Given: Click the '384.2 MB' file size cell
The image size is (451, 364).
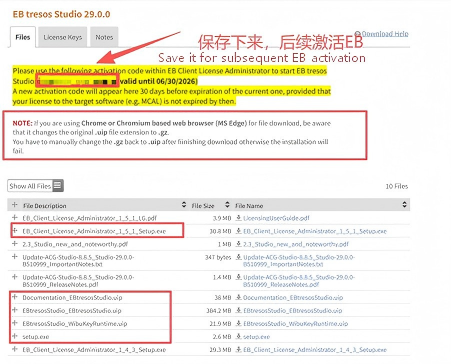Looking at the screenshot, I should coord(219,310).
